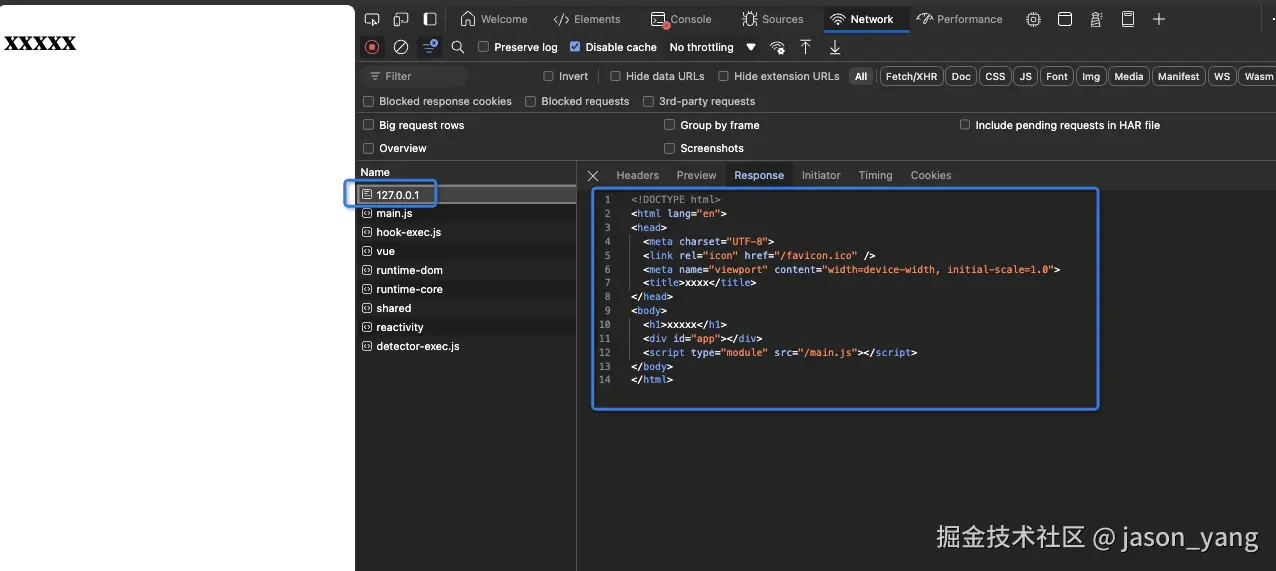1276x571 pixels.
Task: Enable Preserve log checkbox
Action: [x=484, y=47]
